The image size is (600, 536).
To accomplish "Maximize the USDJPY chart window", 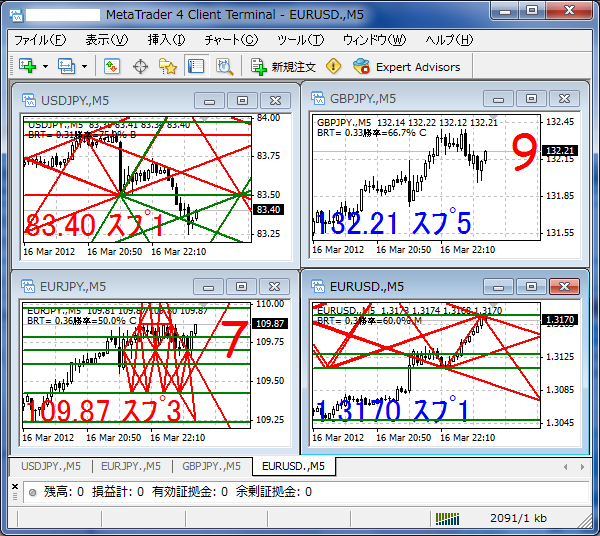I will 242,101.
